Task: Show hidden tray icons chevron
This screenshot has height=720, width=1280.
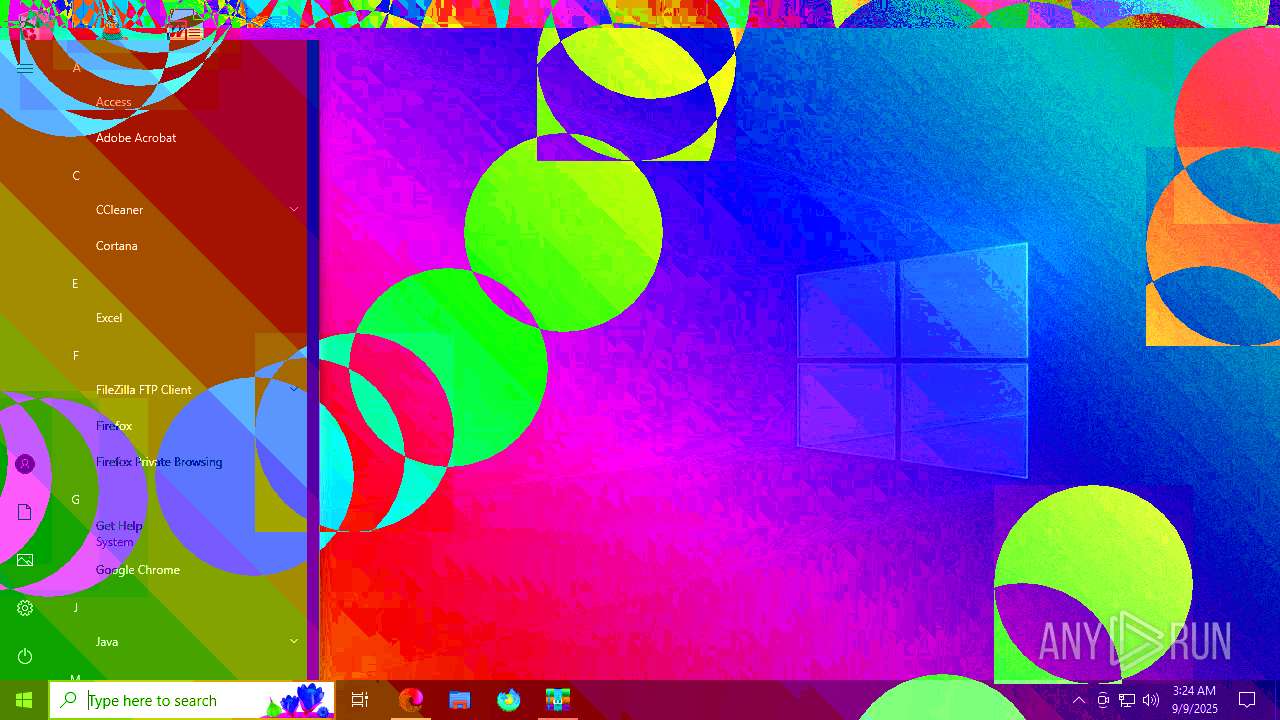Action: click(1079, 700)
